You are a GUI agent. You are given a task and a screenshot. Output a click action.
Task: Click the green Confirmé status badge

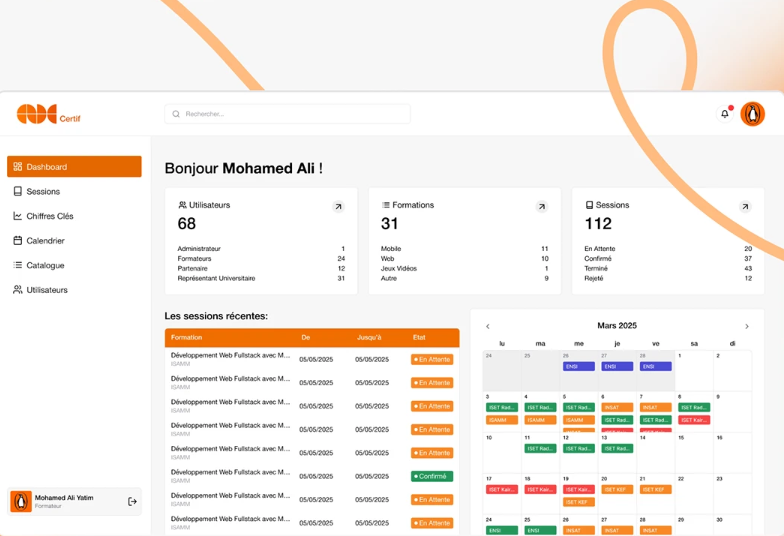coord(432,476)
